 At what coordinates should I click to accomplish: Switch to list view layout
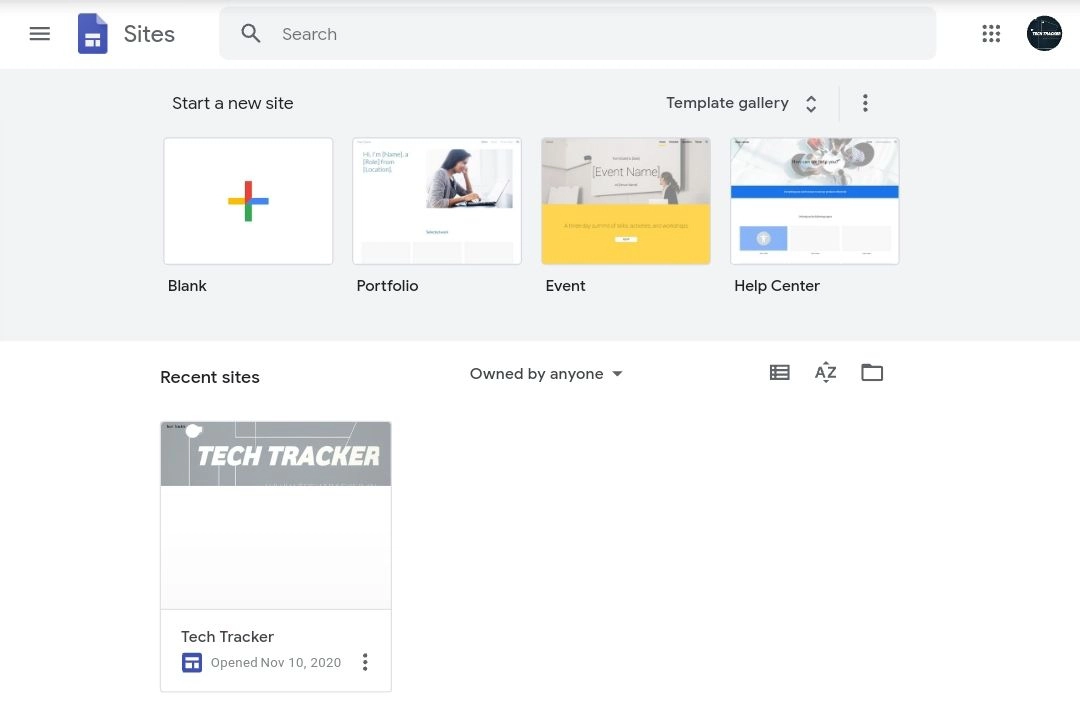tap(780, 373)
